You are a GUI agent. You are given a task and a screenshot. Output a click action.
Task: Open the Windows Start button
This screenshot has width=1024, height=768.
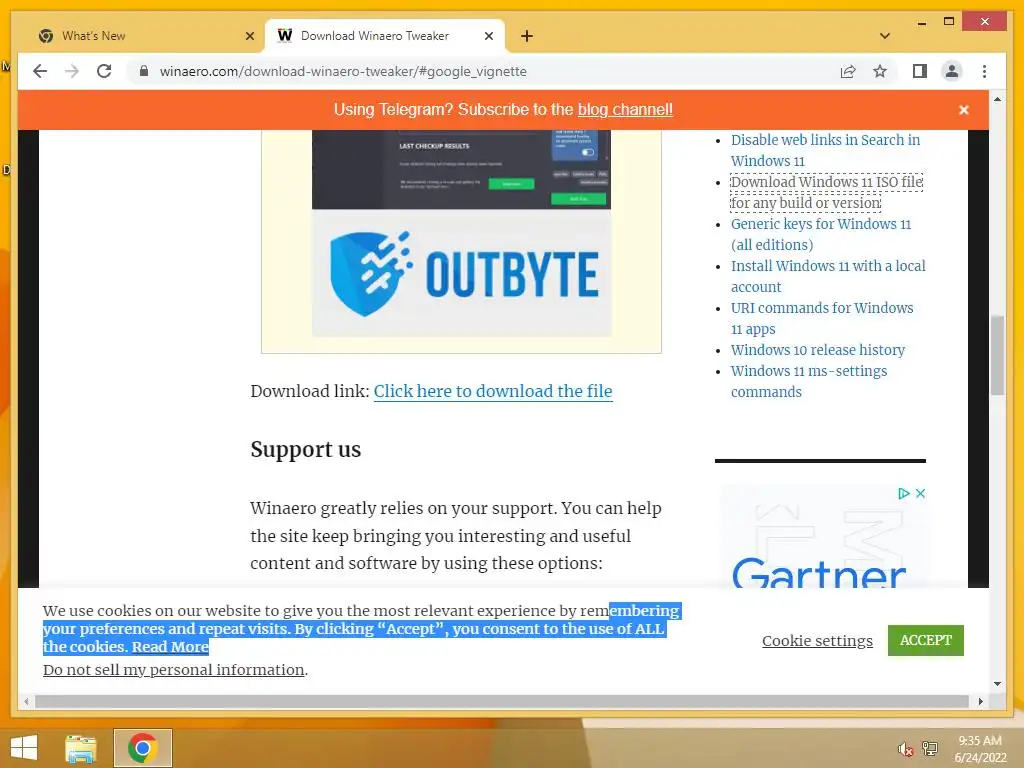[24, 748]
